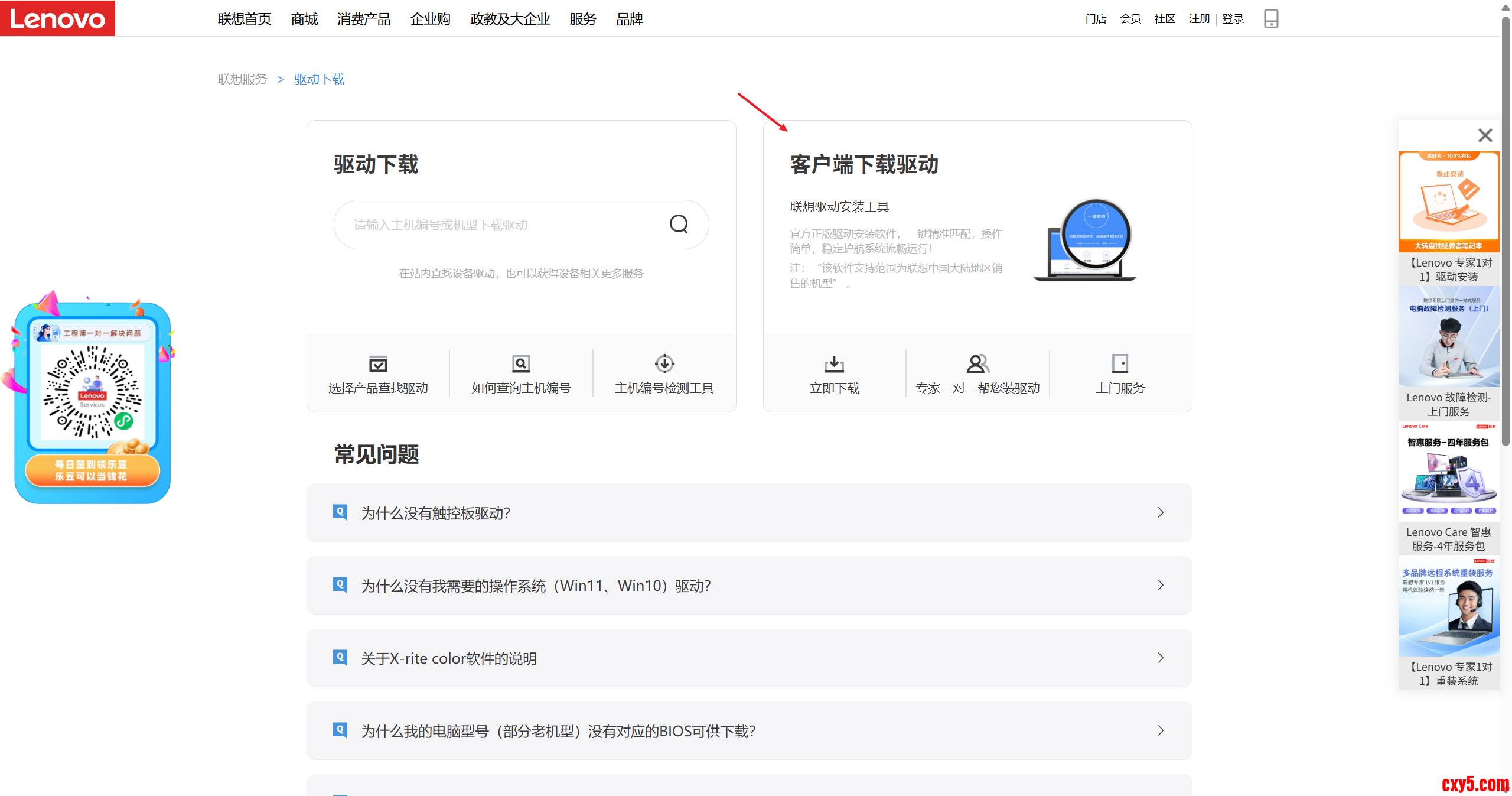Image resolution: width=1512 pixels, height=796 pixels.
Task: Close the right sidebar ad panel
Action: 1485,135
